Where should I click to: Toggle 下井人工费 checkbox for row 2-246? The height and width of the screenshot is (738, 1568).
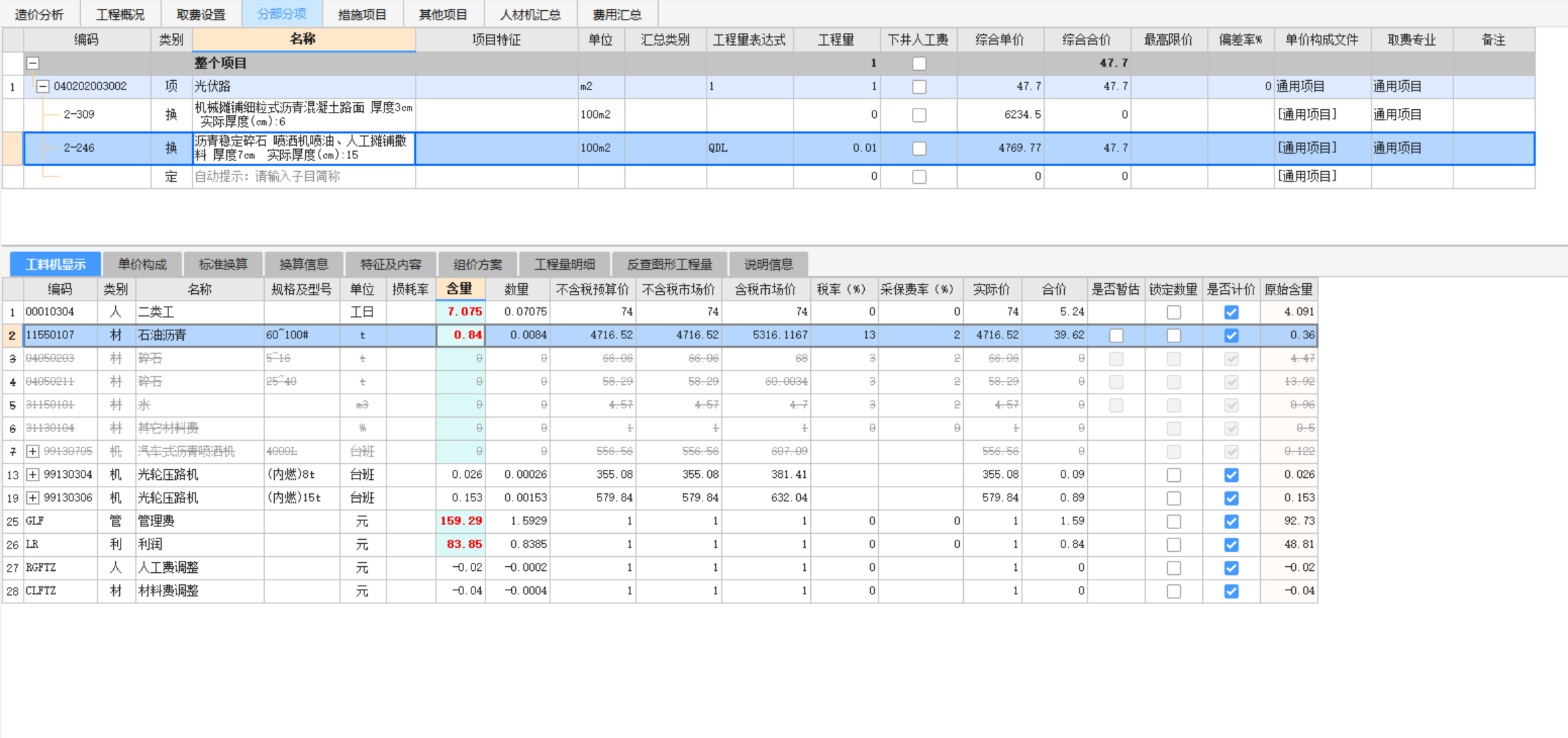point(919,148)
